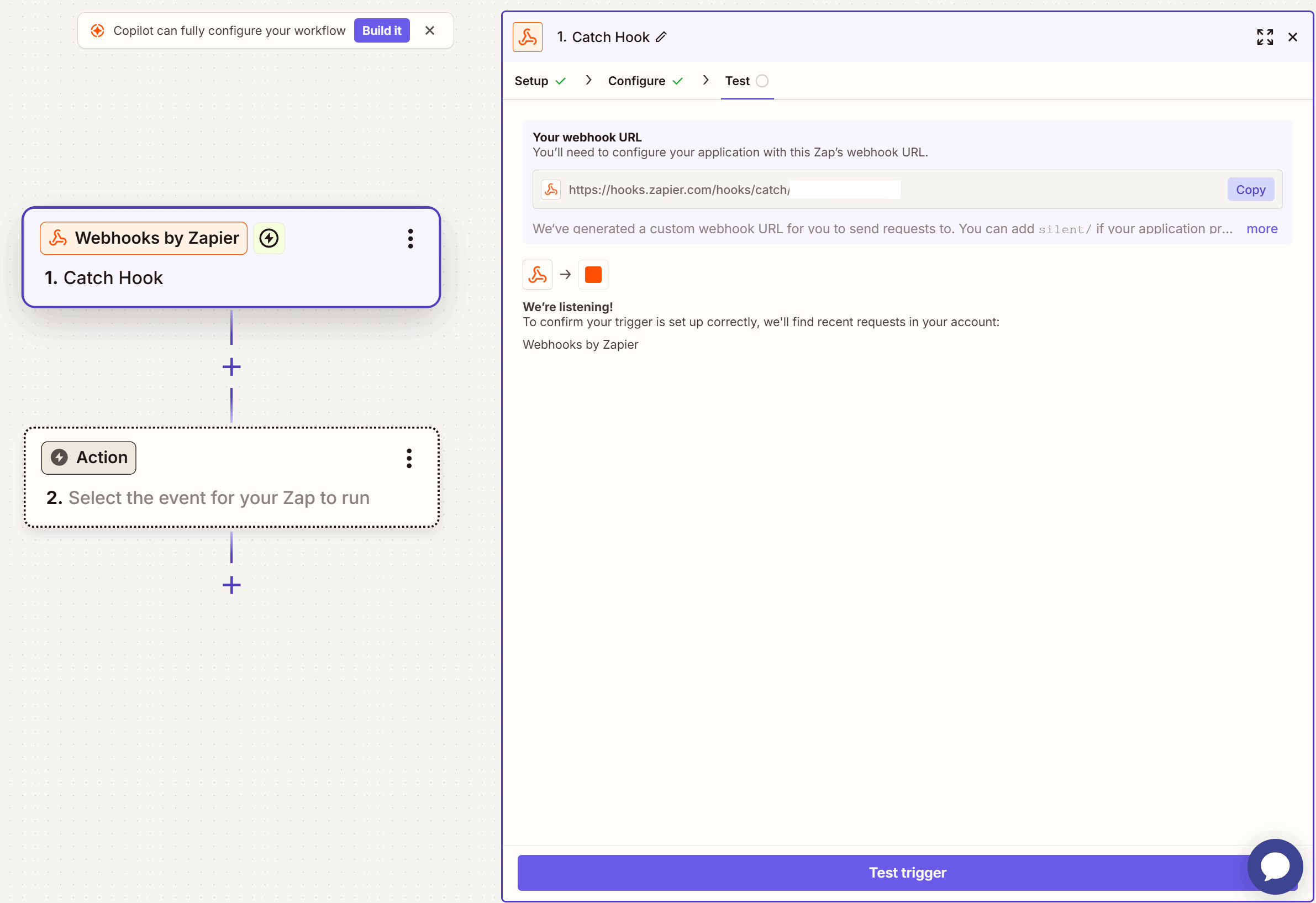
Task: Expand the step panel to full screen
Action: tap(1265, 38)
